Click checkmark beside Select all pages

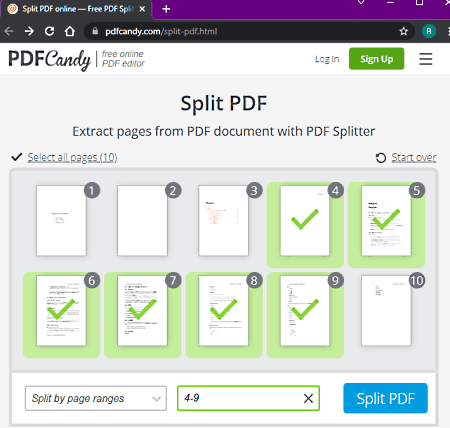click(x=17, y=157)
